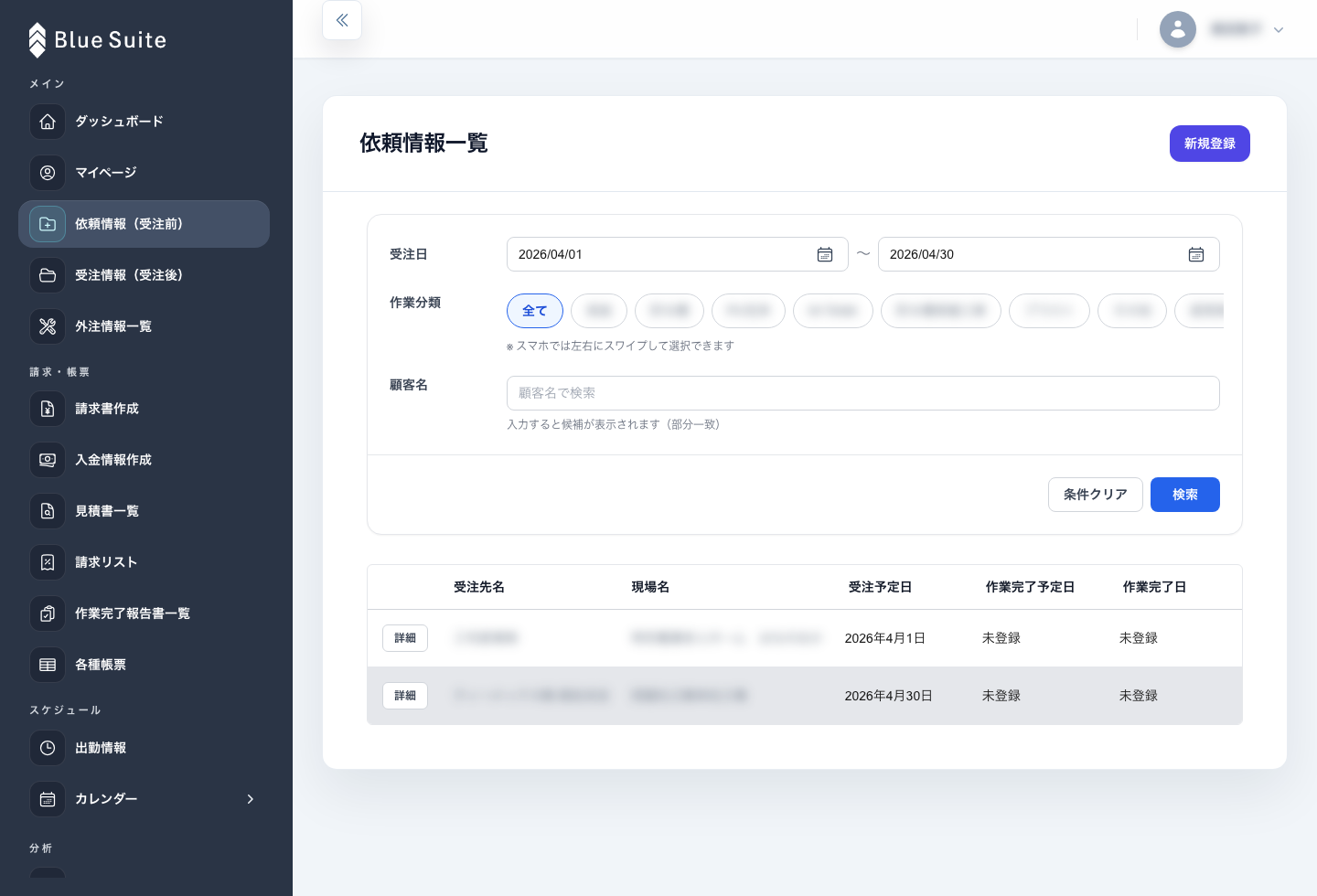Open the account menu chevron top right
Image resolution: width=1317 pixels, height=896 pixels.
coord(1279,29)
